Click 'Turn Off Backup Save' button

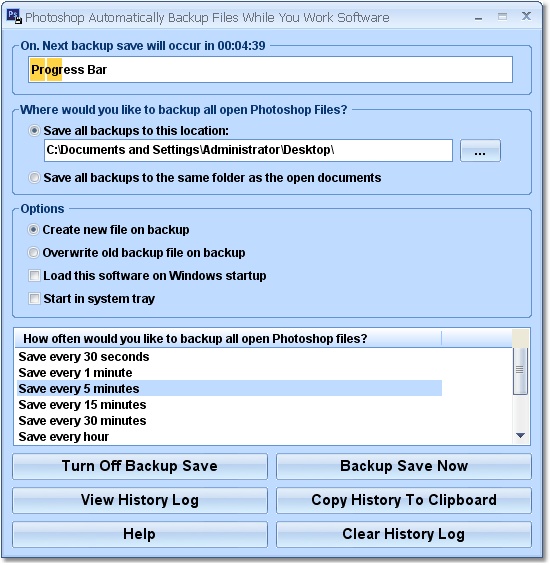click(x=140, y=466)
